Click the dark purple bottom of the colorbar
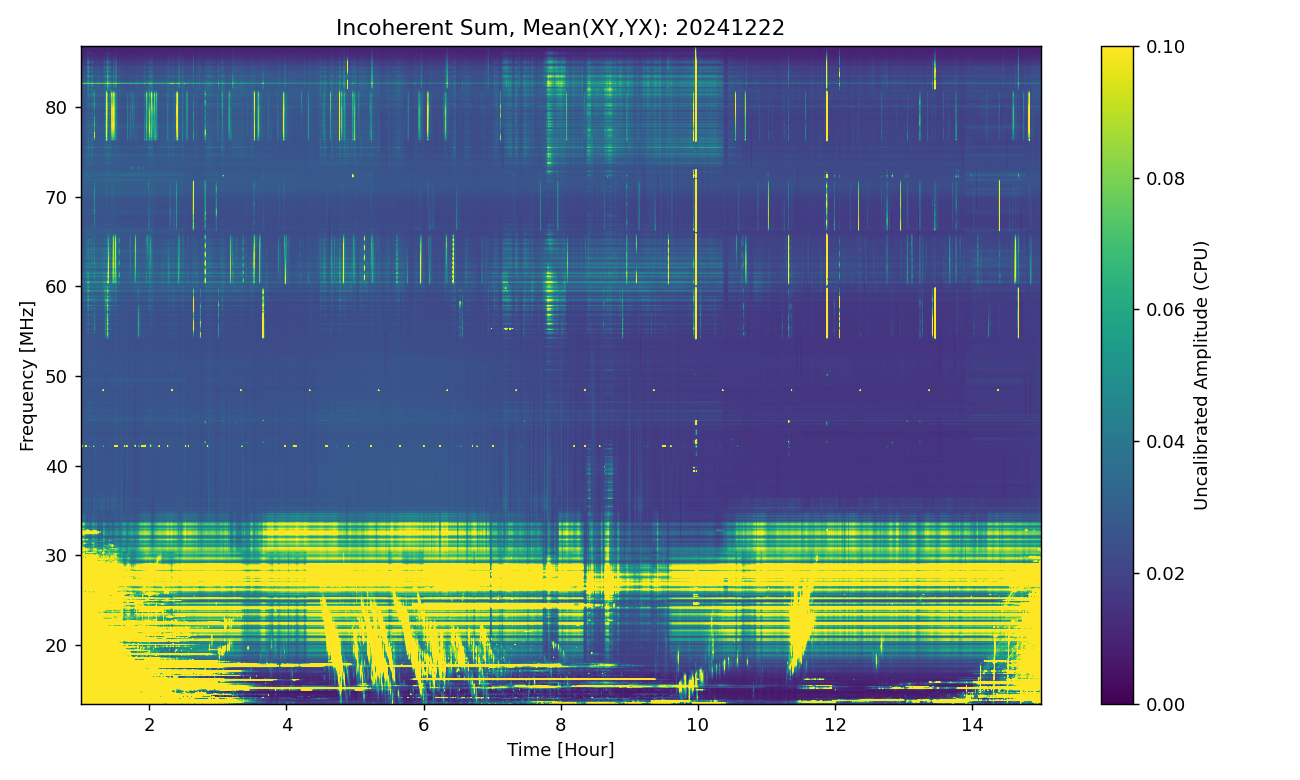Screen dimensions: 1300x780 click(1117, 699)
